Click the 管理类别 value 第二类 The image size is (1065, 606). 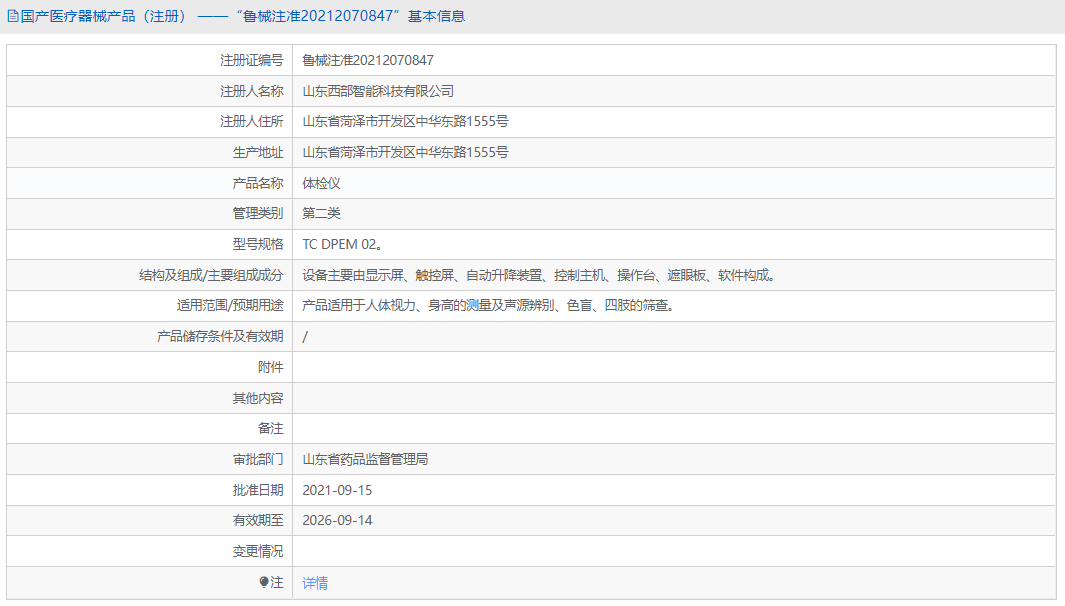pos(321,213)
